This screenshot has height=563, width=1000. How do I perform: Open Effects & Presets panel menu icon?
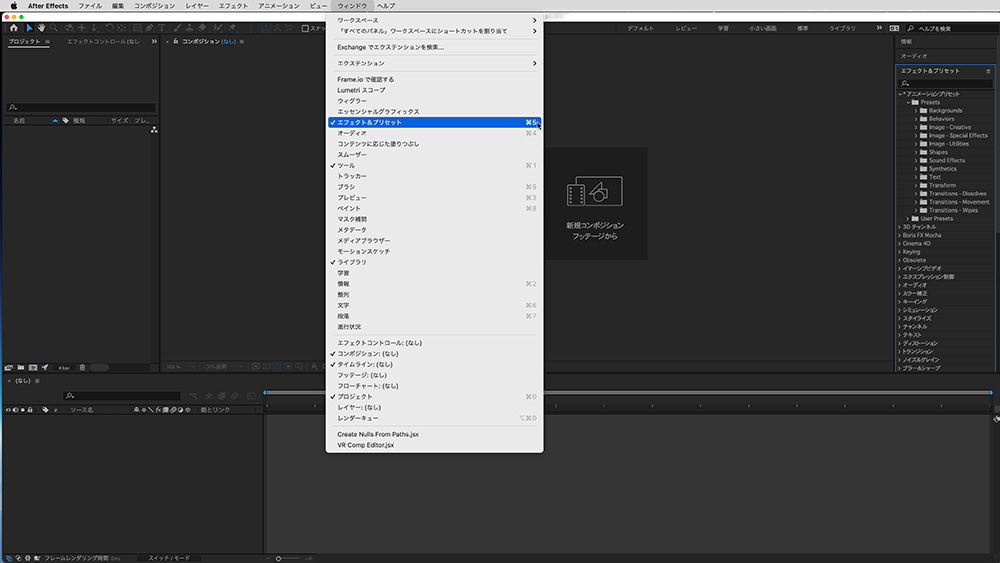click(x=988, y=71)
